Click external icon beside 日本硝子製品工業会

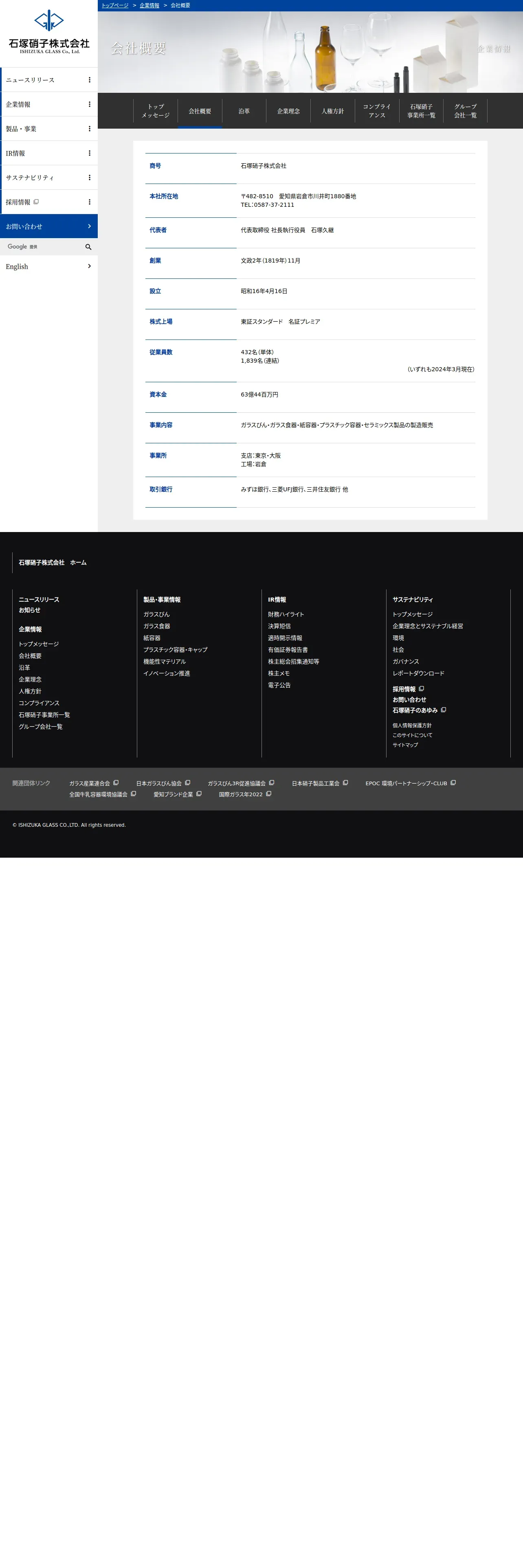click(345, 783)
